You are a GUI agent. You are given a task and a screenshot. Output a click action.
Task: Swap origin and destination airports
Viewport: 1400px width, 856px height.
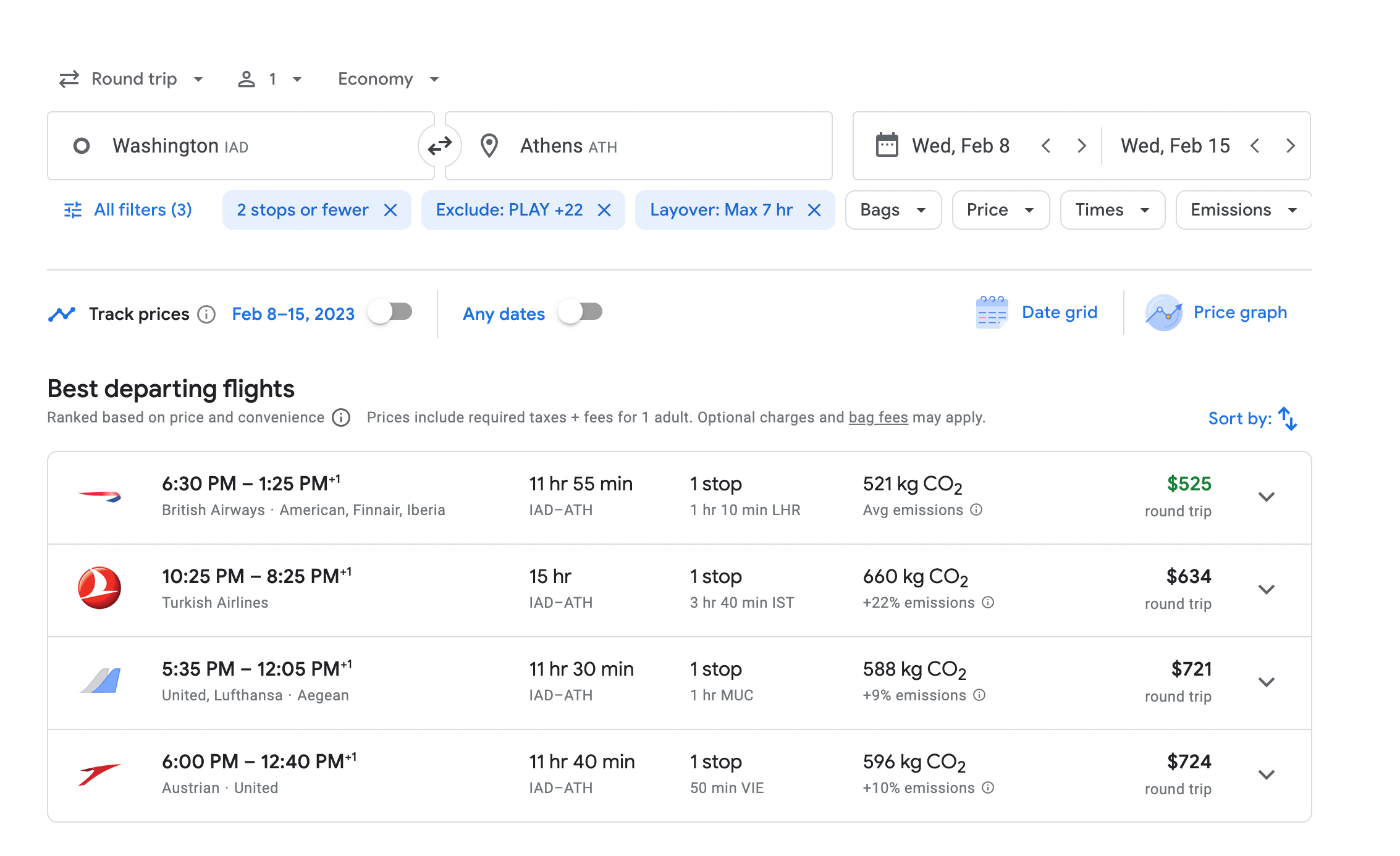pyautogui.click(x=439, y=146)
